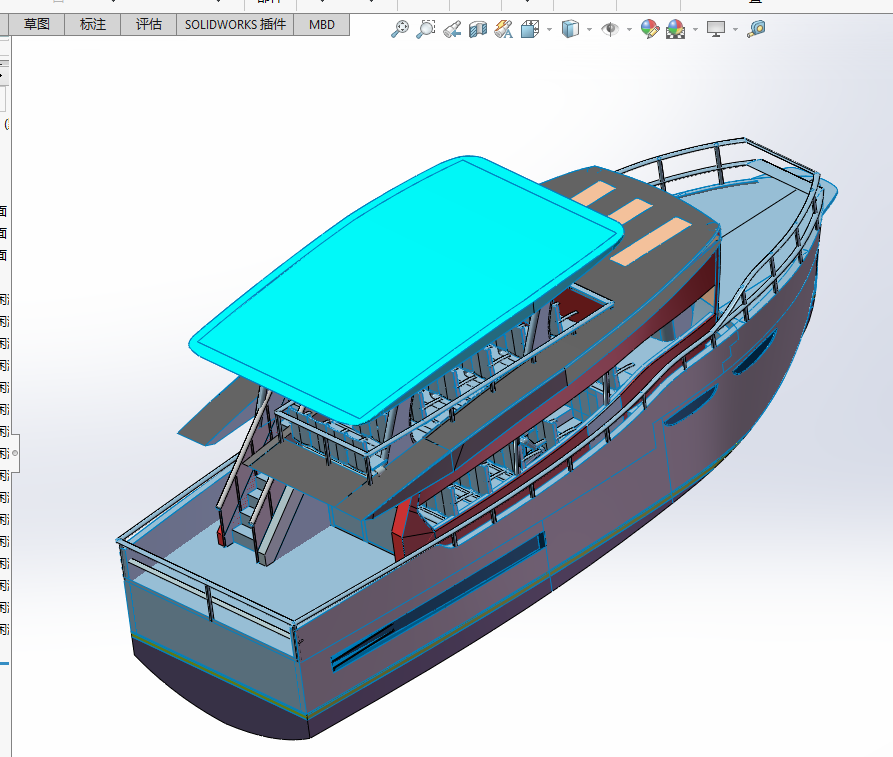Click the Dynamic Annotation Views icon

503,29
